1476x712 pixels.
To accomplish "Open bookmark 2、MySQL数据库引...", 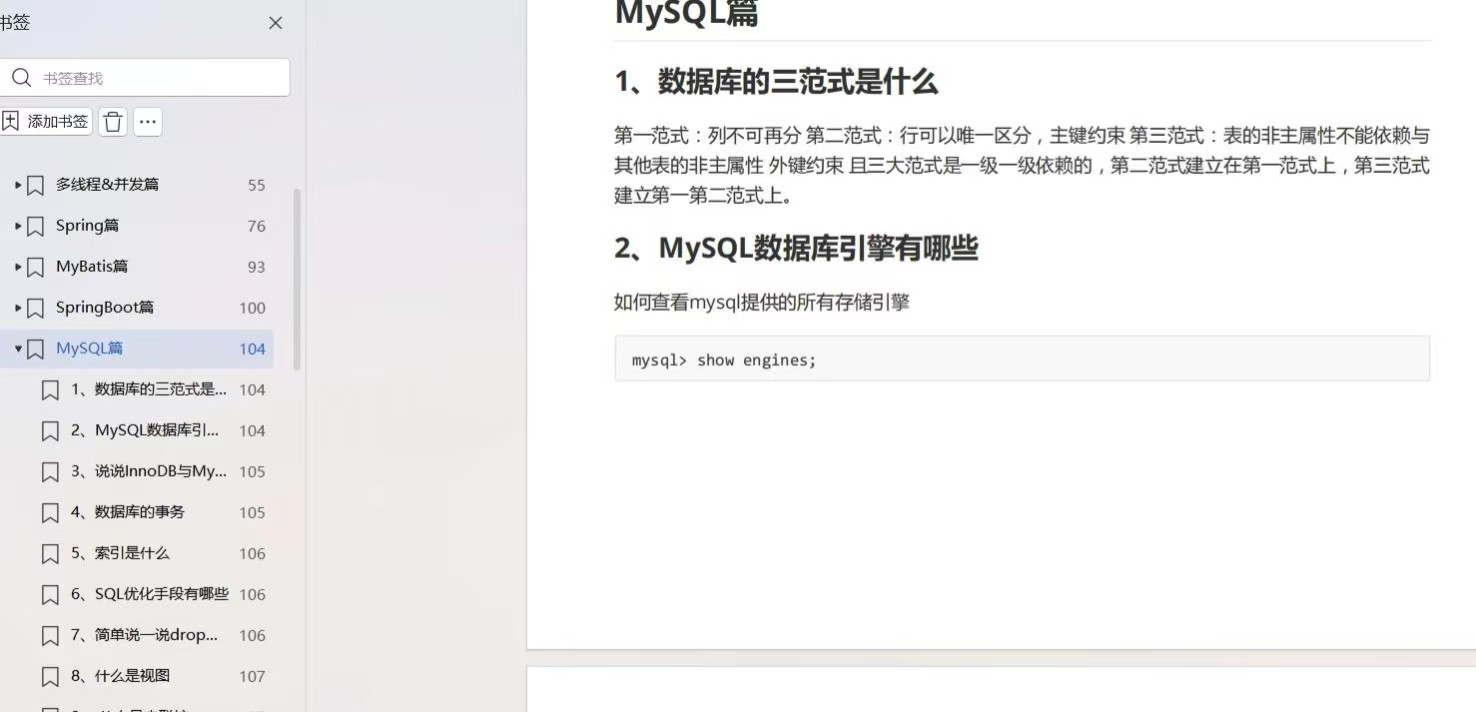I will (145, 431).
